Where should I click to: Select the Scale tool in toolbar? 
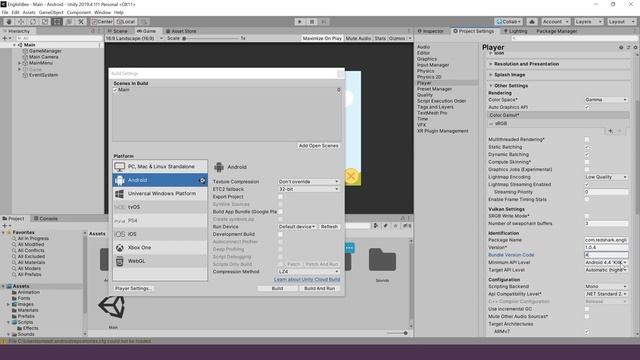point(45,22)
